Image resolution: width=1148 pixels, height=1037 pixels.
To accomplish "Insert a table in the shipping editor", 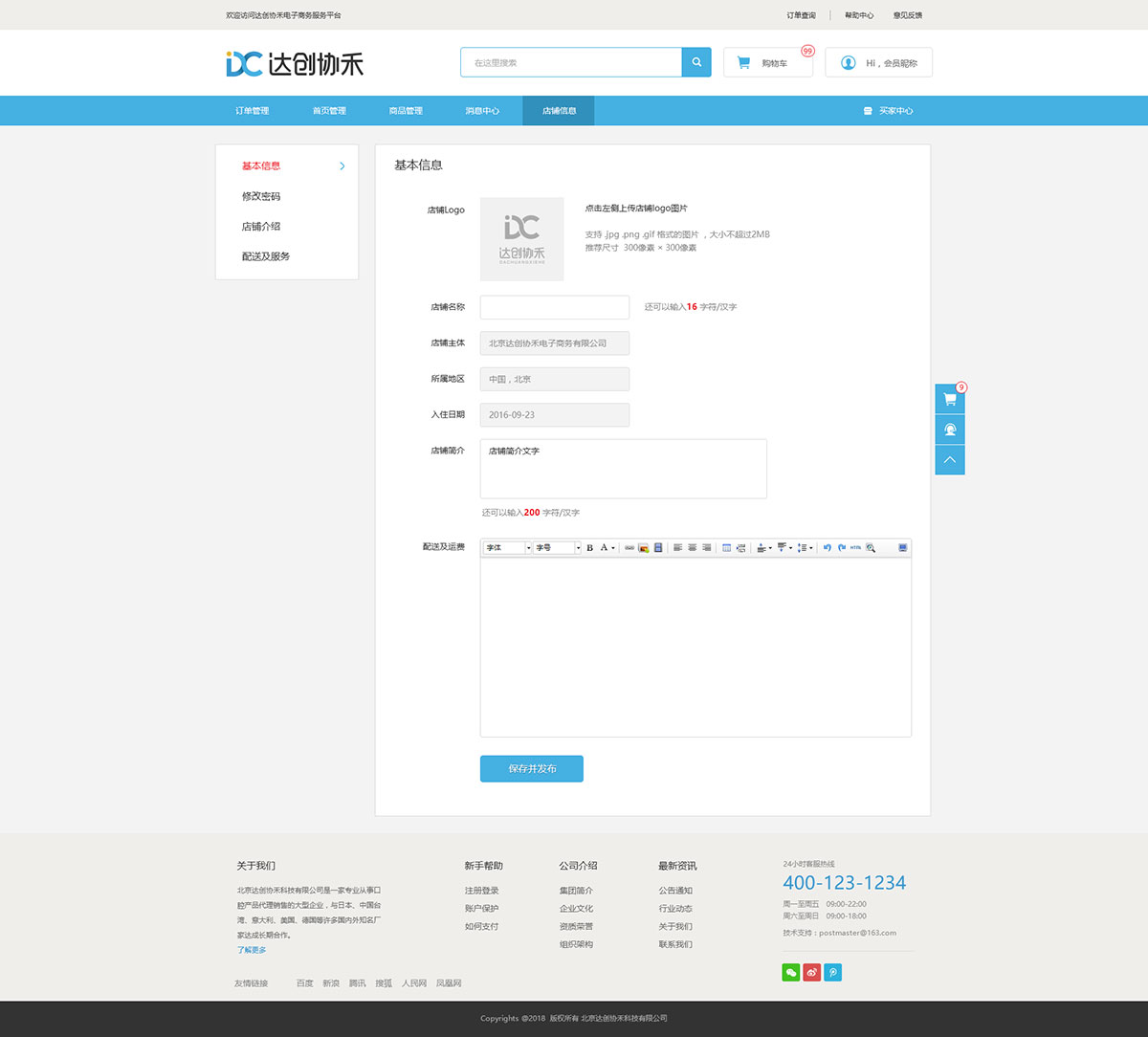I will (727, 547).
